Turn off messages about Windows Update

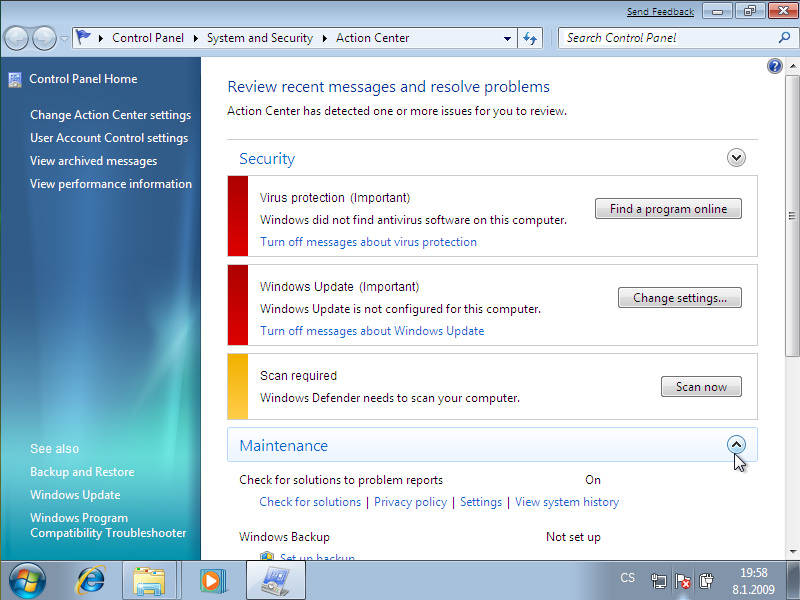(x=372, y=331)
